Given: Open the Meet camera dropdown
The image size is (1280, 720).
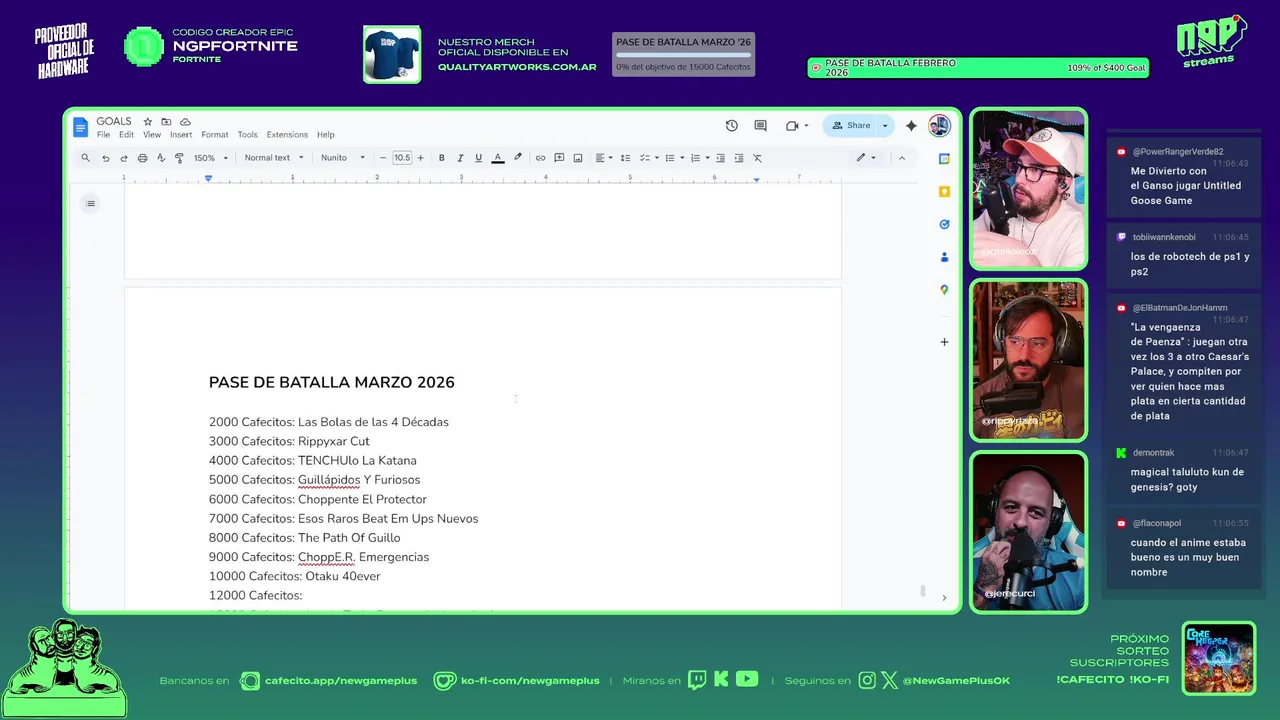Looking at the screenshot, I should point(797,126).
